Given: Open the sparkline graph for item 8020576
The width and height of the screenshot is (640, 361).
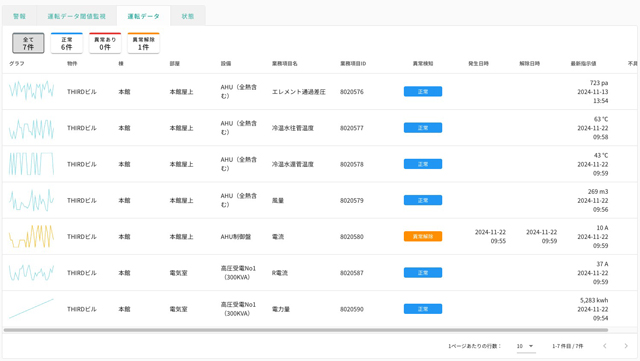Looking at the screenshot, I should [31, 90].
